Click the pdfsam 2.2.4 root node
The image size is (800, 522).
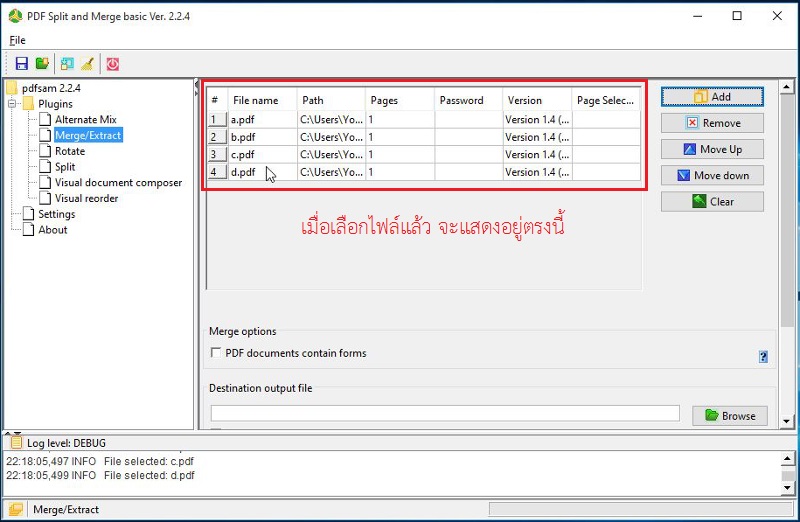coord(51,88)
